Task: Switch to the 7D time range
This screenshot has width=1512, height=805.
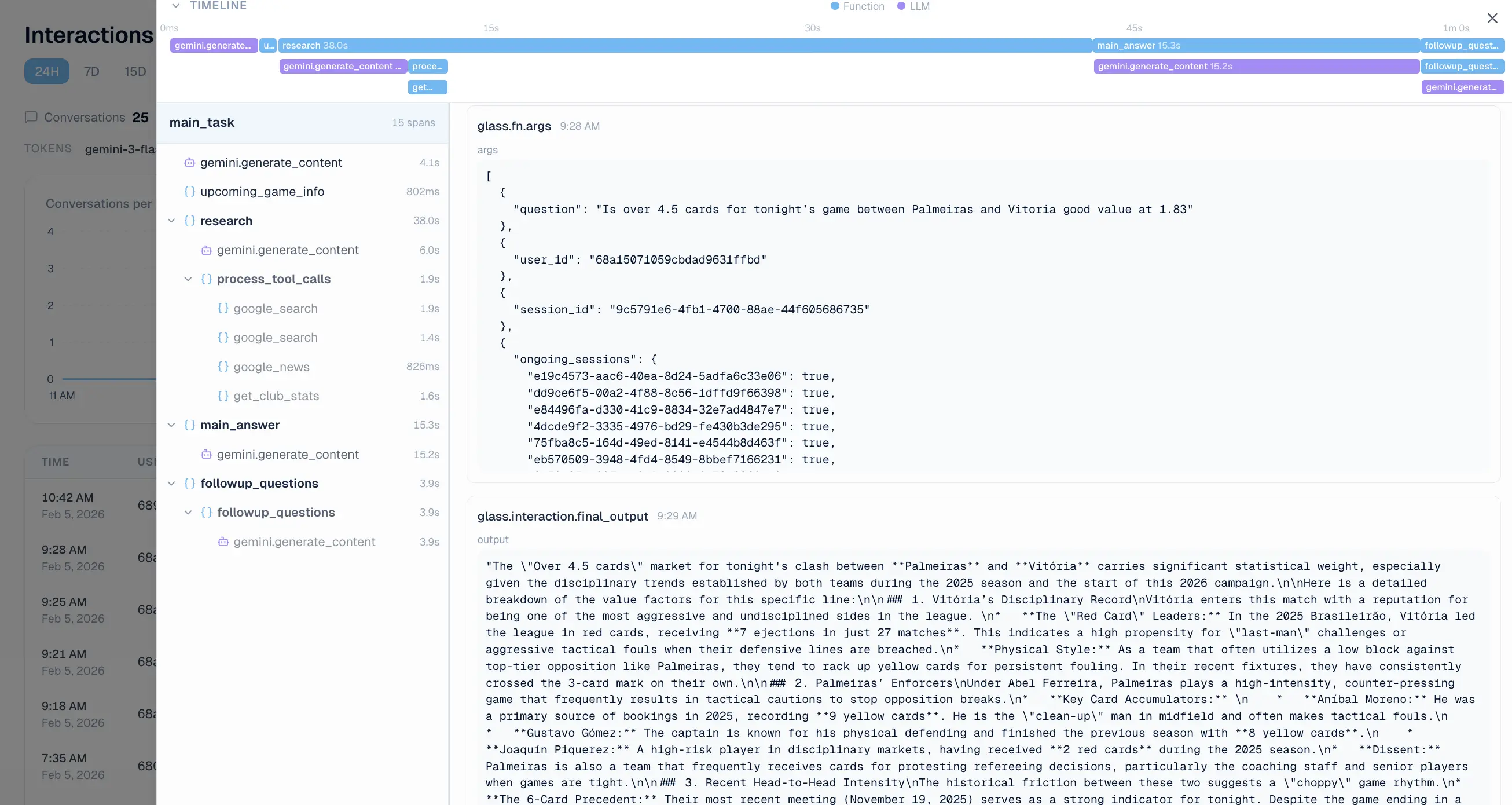Action: pos(91,71)
